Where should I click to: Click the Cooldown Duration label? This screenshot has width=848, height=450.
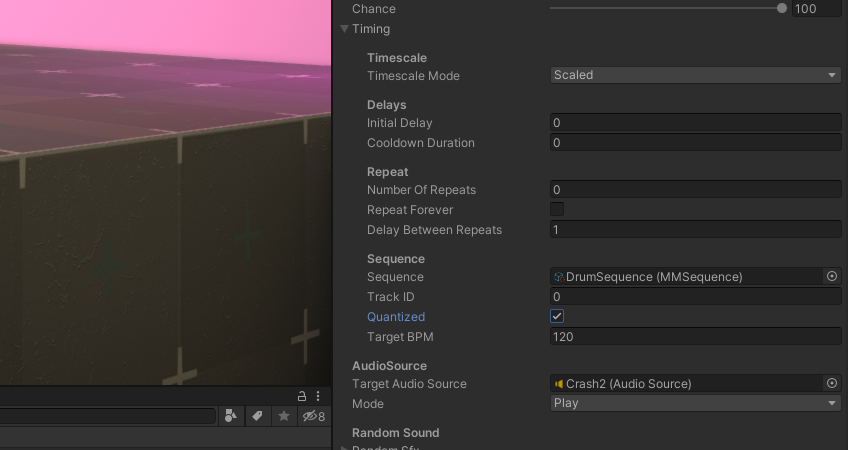421,143
